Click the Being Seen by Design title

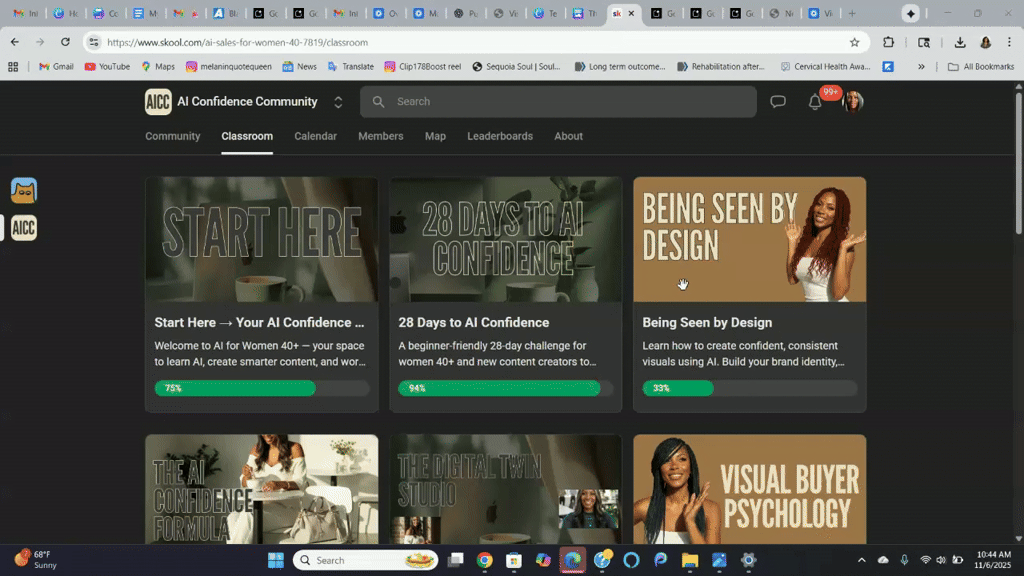click(x=707, y=323)
